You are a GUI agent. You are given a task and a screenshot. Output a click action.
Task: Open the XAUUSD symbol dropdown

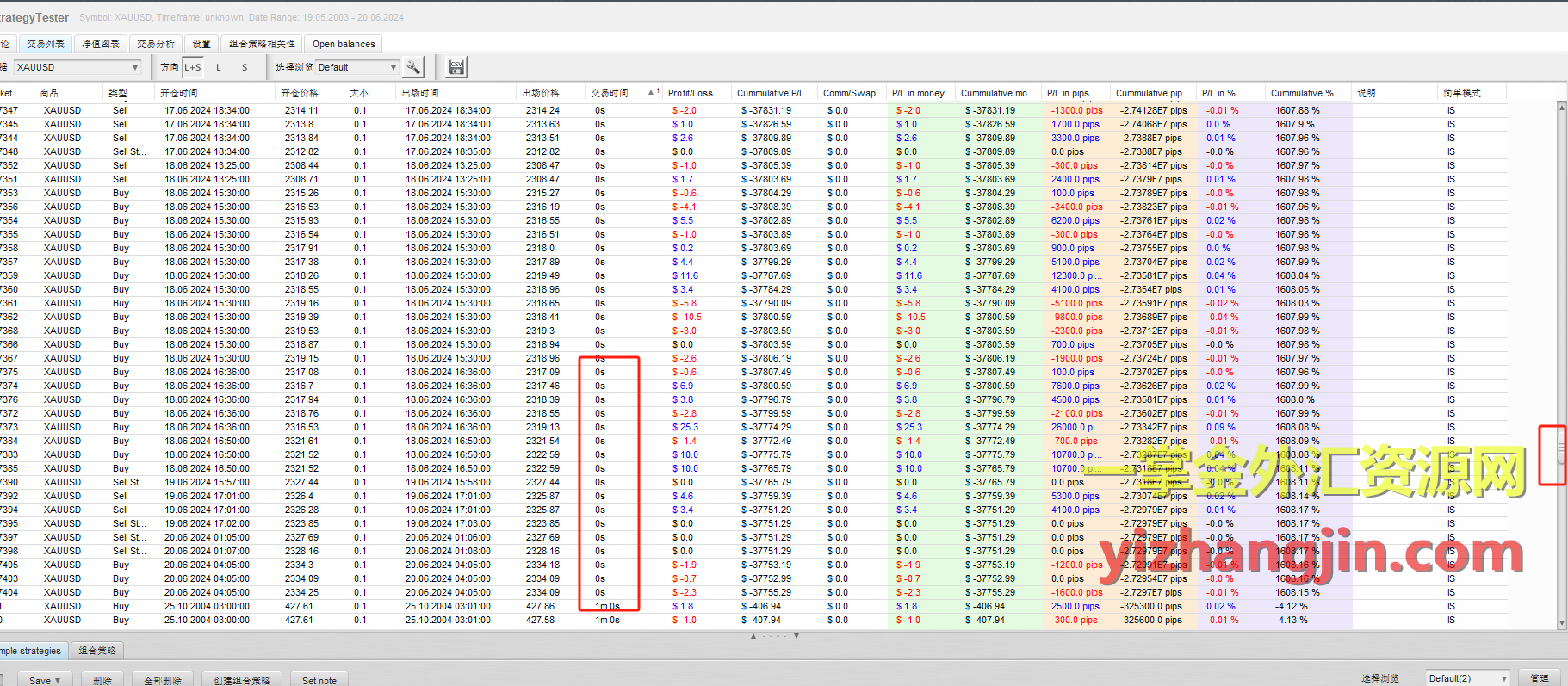pyautogui.click(x=77, y=67)
